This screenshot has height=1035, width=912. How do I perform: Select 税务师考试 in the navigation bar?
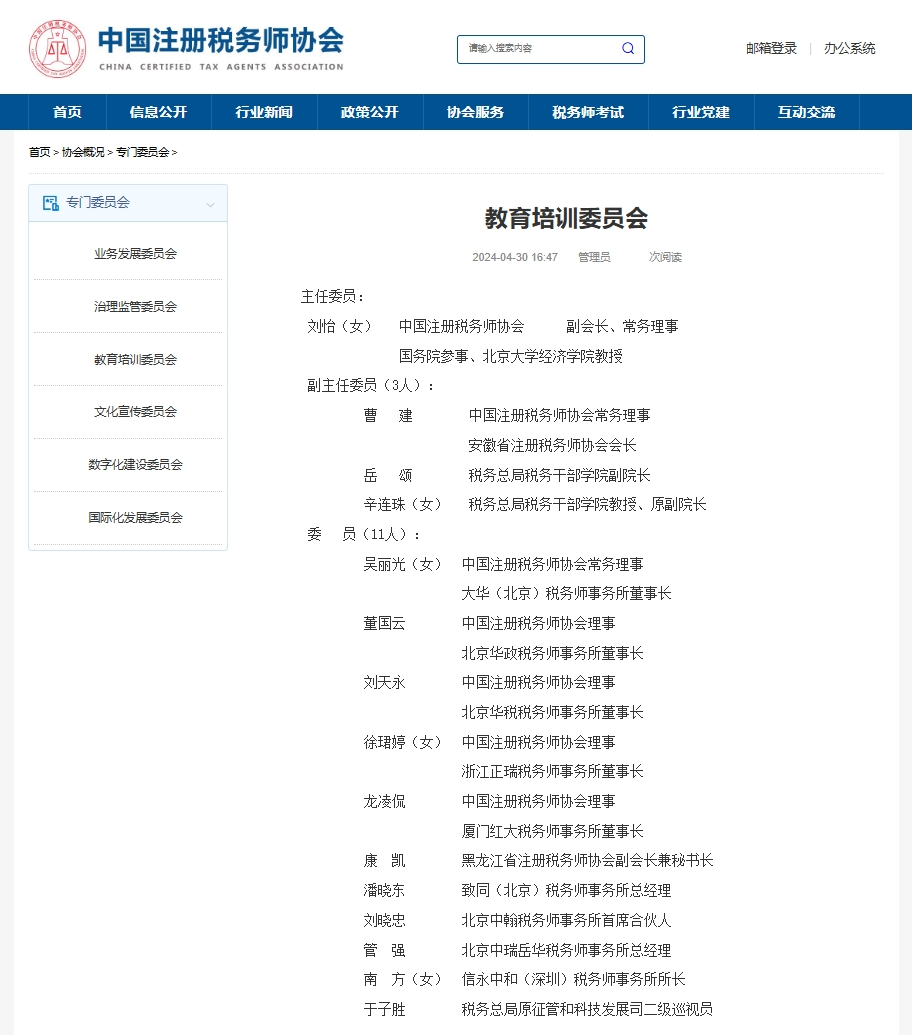[587, 112]
